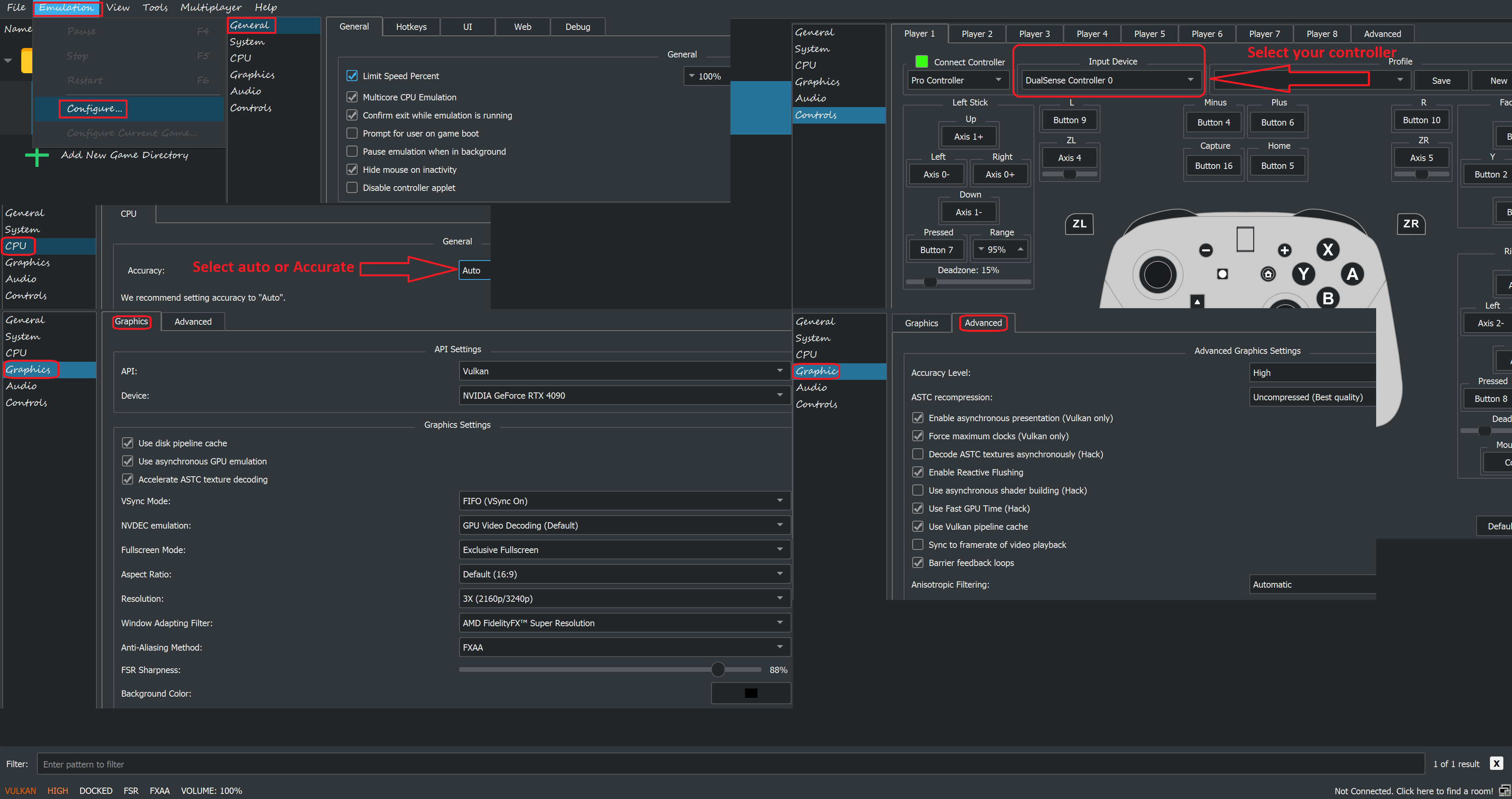Open the Multiplayer menu

[211, 7]
